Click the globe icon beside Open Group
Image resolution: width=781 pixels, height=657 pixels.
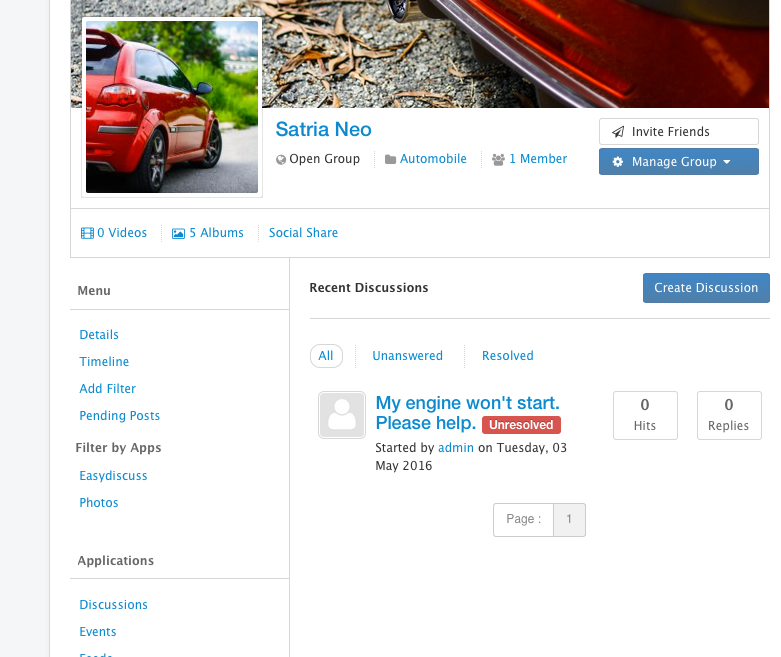[x=281, y=159]
